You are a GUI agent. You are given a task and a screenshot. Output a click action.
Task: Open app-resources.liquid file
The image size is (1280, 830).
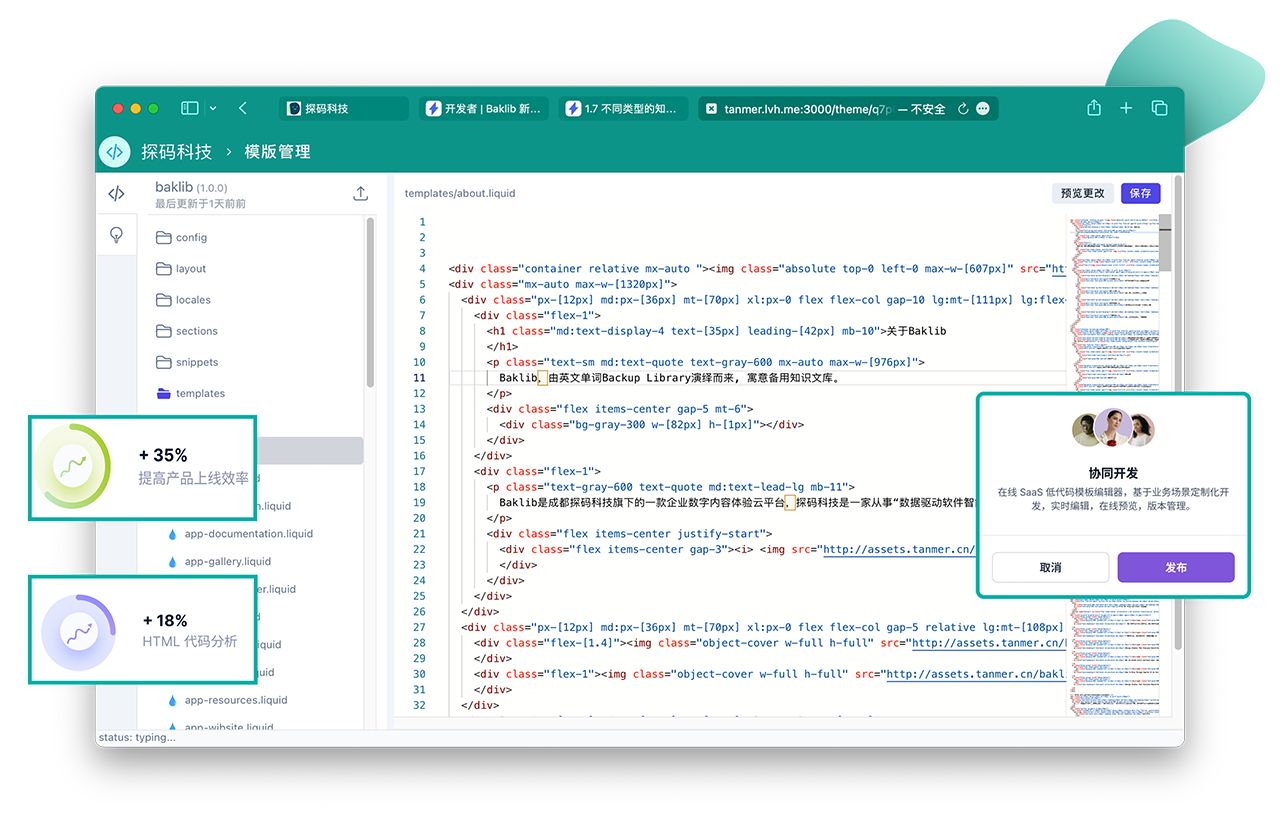[x=236, y=700]
